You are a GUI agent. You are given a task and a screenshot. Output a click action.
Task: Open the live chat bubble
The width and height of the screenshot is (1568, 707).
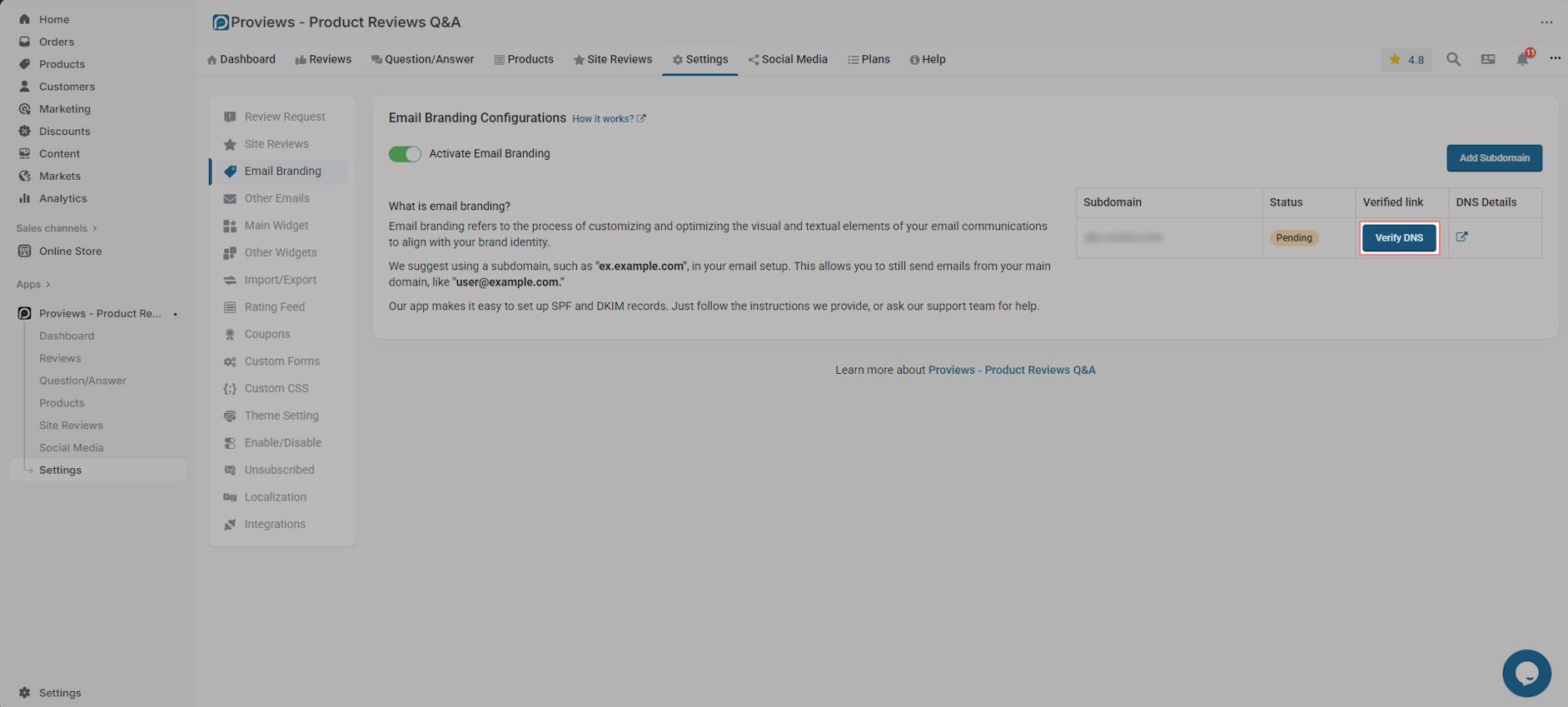pos(1526,673)
